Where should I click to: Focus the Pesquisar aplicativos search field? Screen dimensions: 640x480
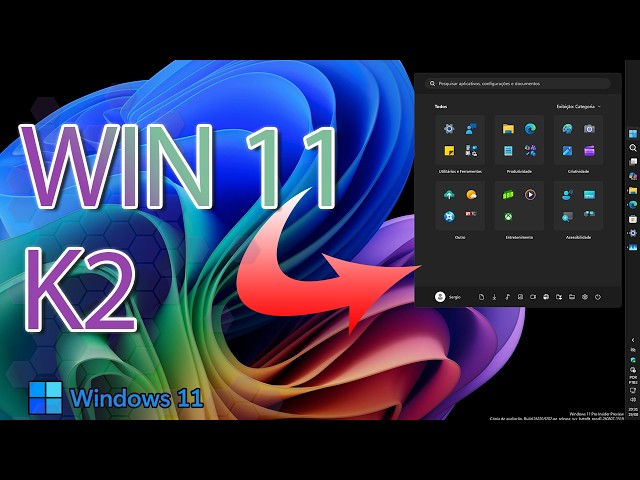(518, 83)
